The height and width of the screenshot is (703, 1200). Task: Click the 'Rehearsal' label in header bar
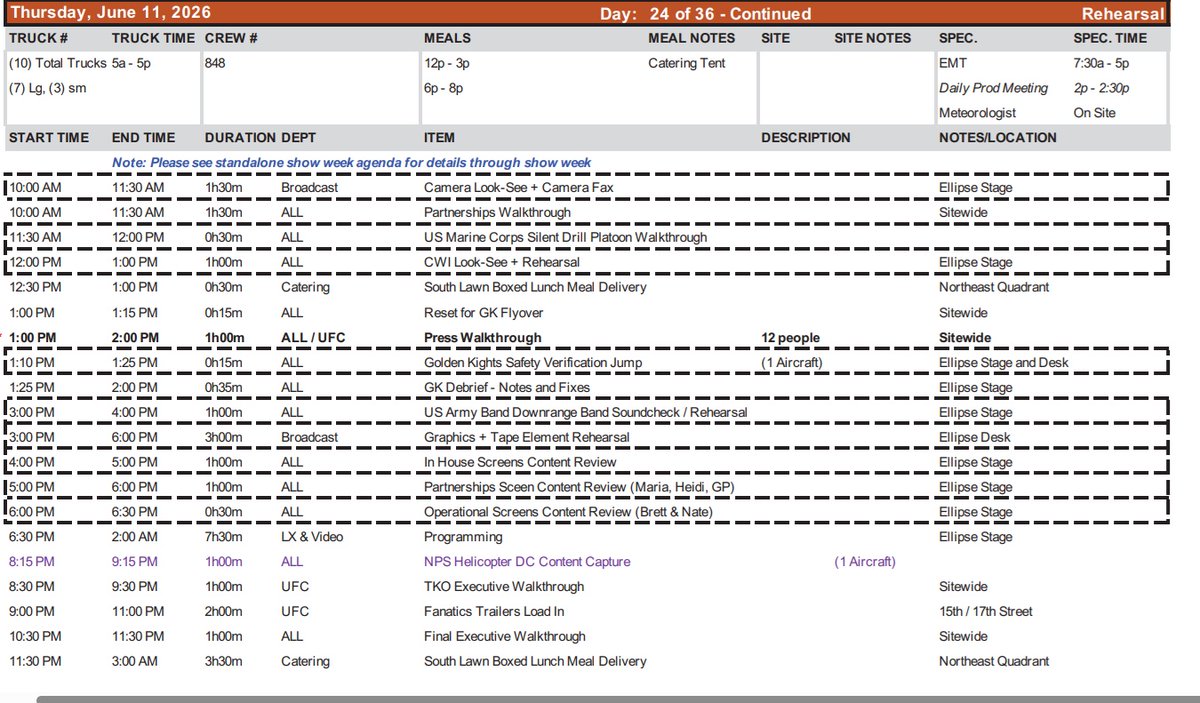click(x=1123, y=14)
